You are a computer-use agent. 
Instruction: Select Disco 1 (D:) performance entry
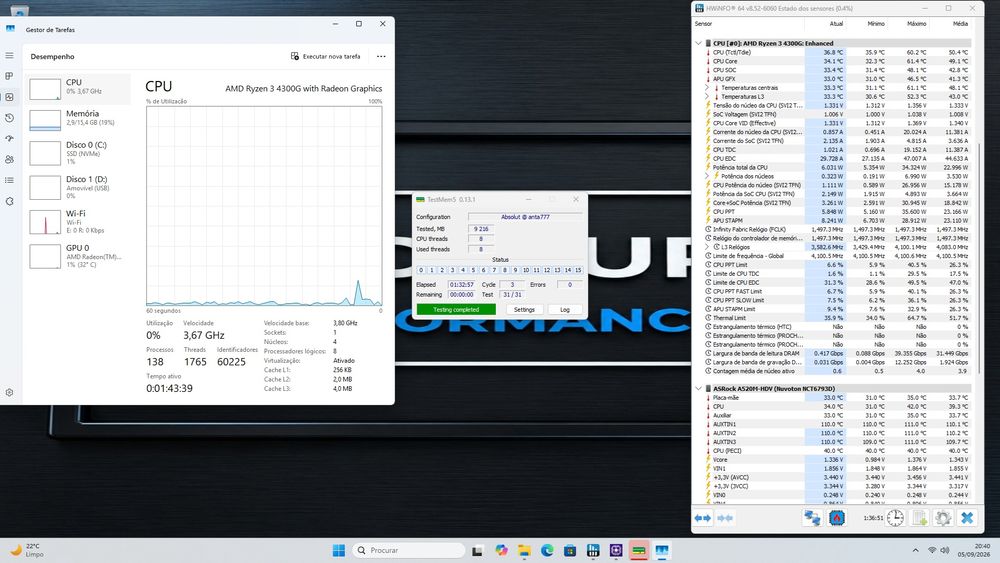[x=77, y=187]
